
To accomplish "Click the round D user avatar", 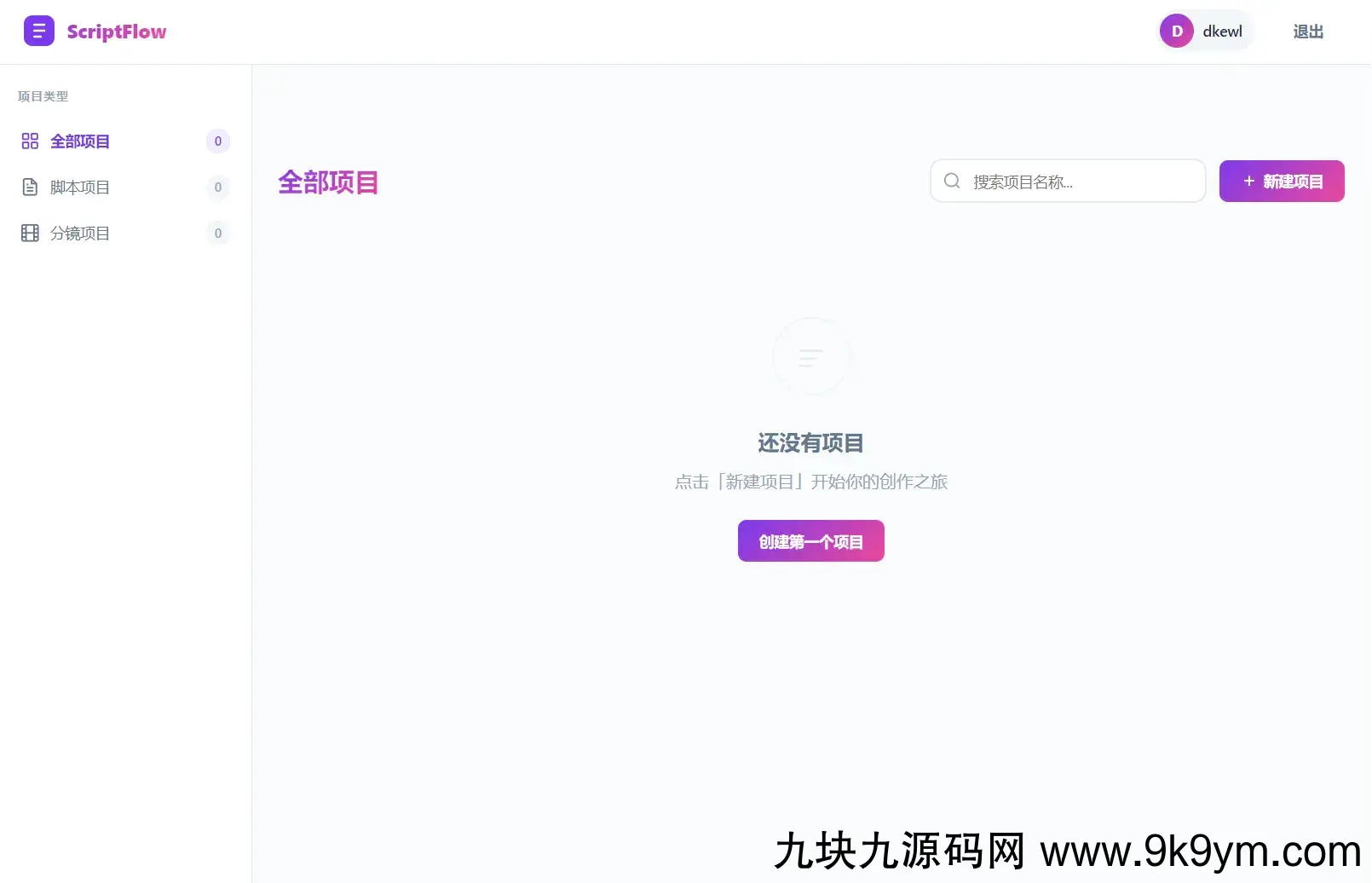I will [1176, 32].
